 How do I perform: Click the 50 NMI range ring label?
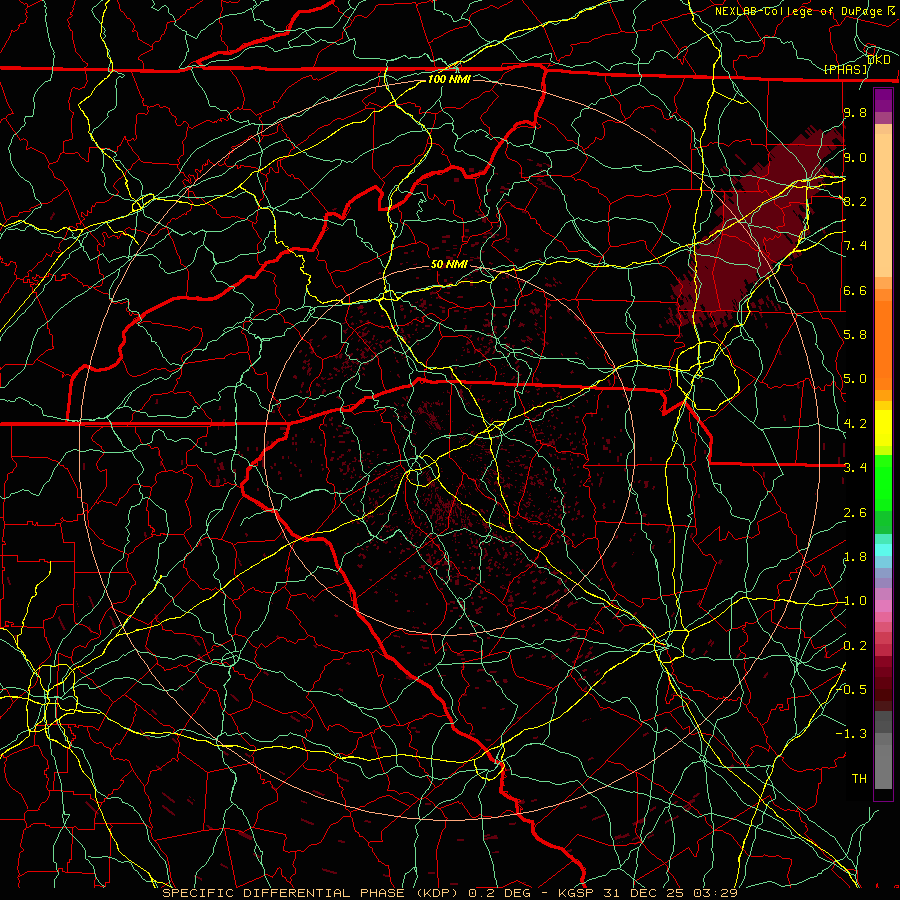449,264
